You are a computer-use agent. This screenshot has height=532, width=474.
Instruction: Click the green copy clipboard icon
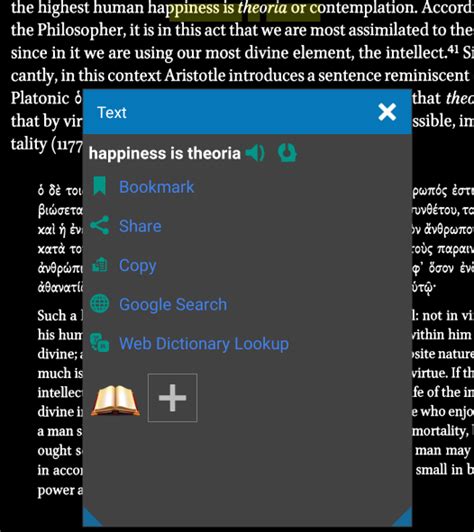coord(100,265)
